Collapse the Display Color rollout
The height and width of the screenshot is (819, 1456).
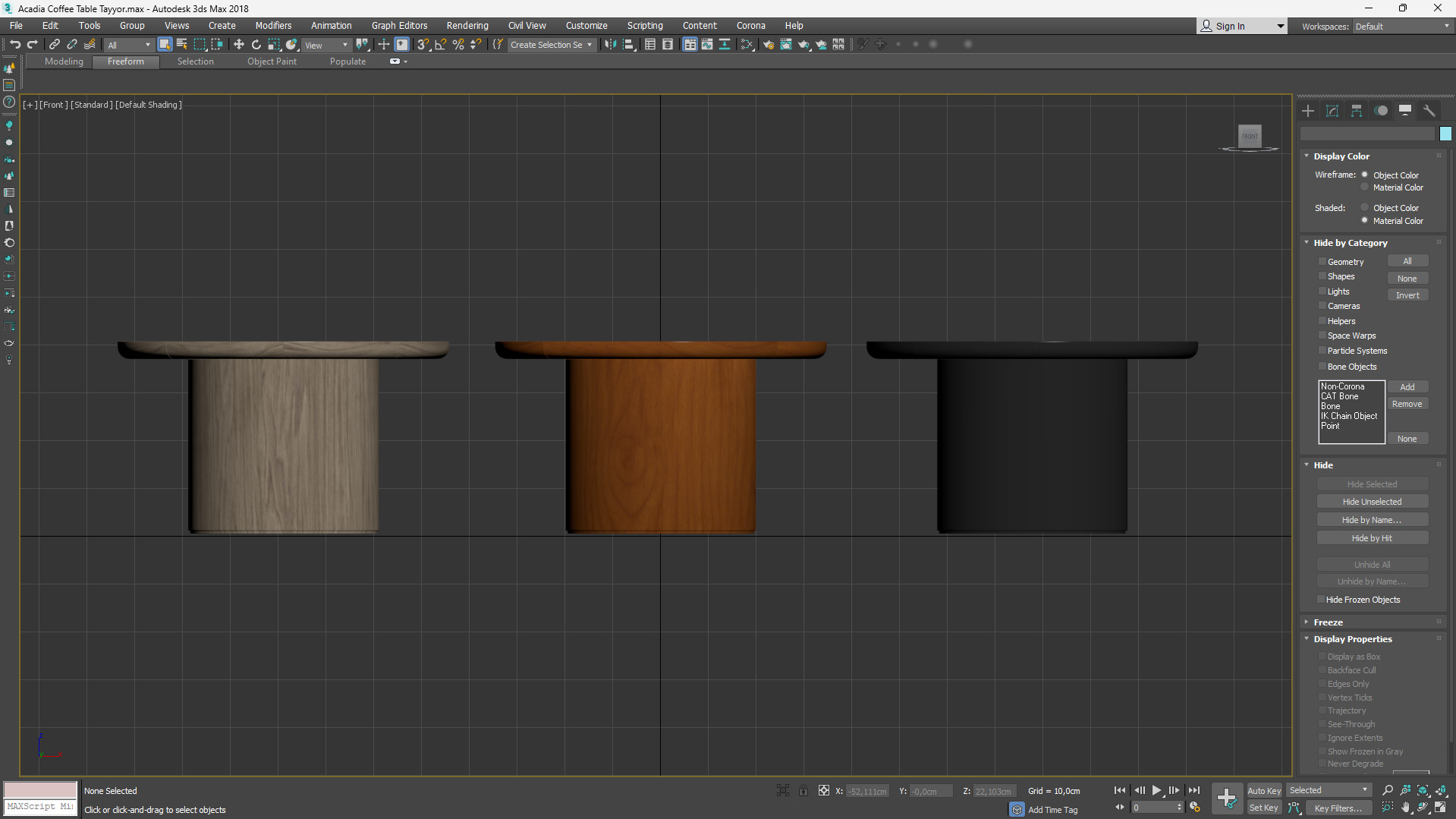(1307, 156)
